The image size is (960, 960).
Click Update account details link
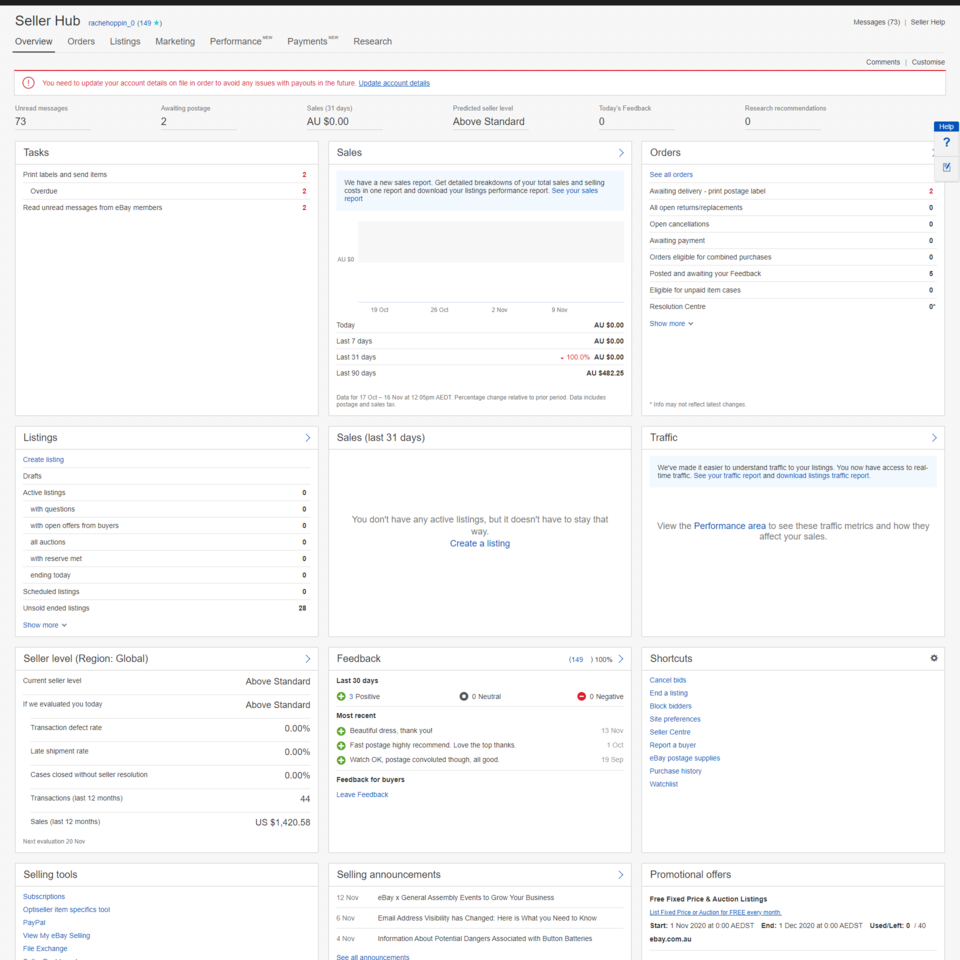[394, 83]
